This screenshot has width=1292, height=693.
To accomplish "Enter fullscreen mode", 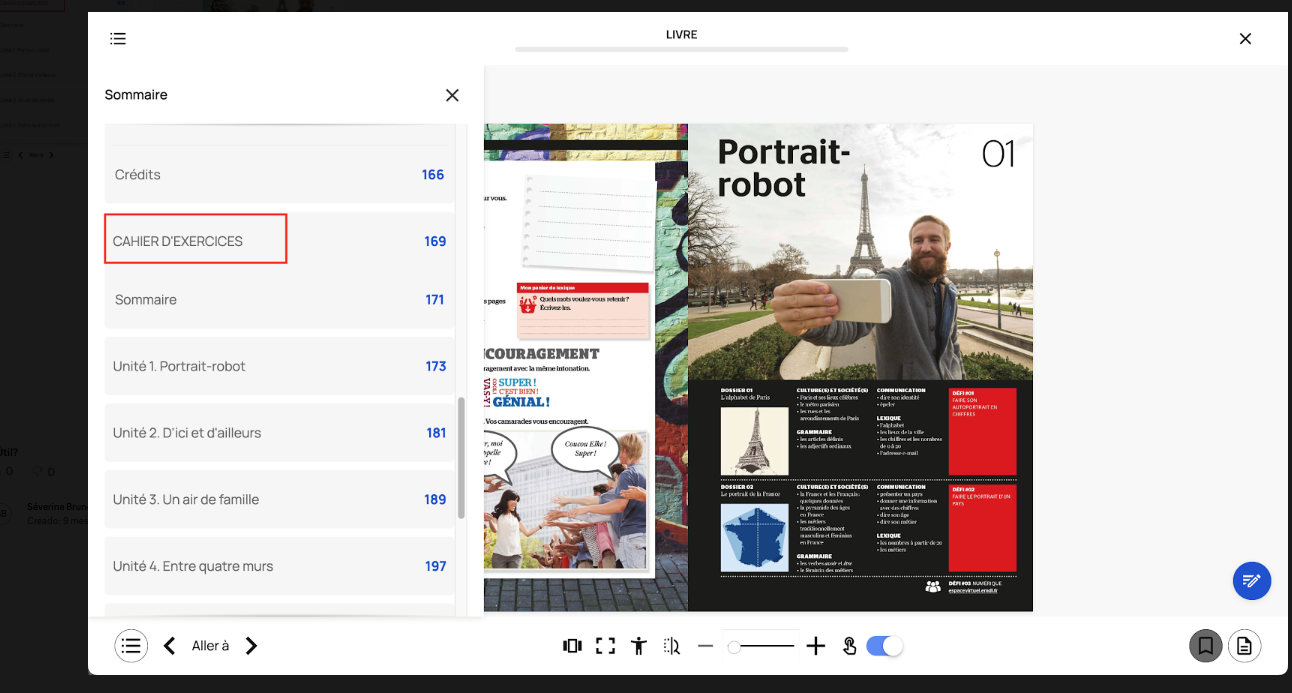I will [605, 646].
